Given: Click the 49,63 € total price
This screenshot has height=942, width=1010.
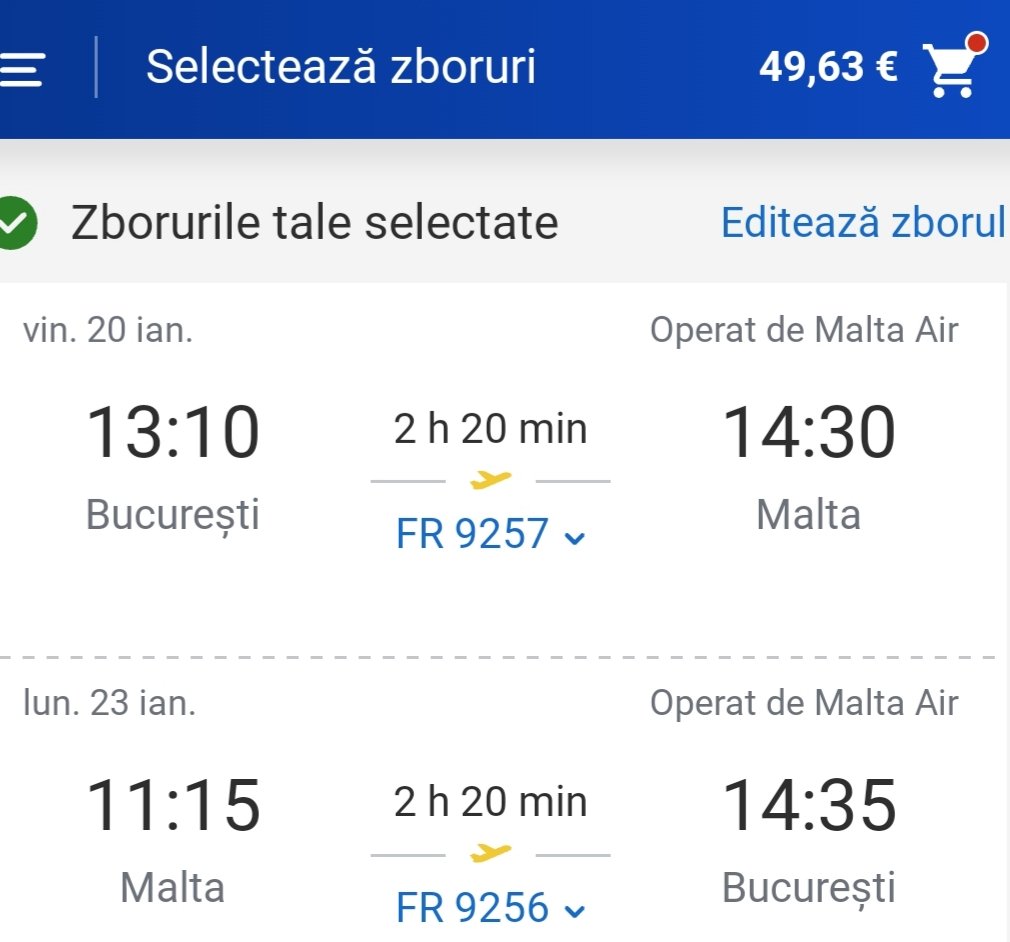Looking at the screenshot, I should click(x=827, y=68).
